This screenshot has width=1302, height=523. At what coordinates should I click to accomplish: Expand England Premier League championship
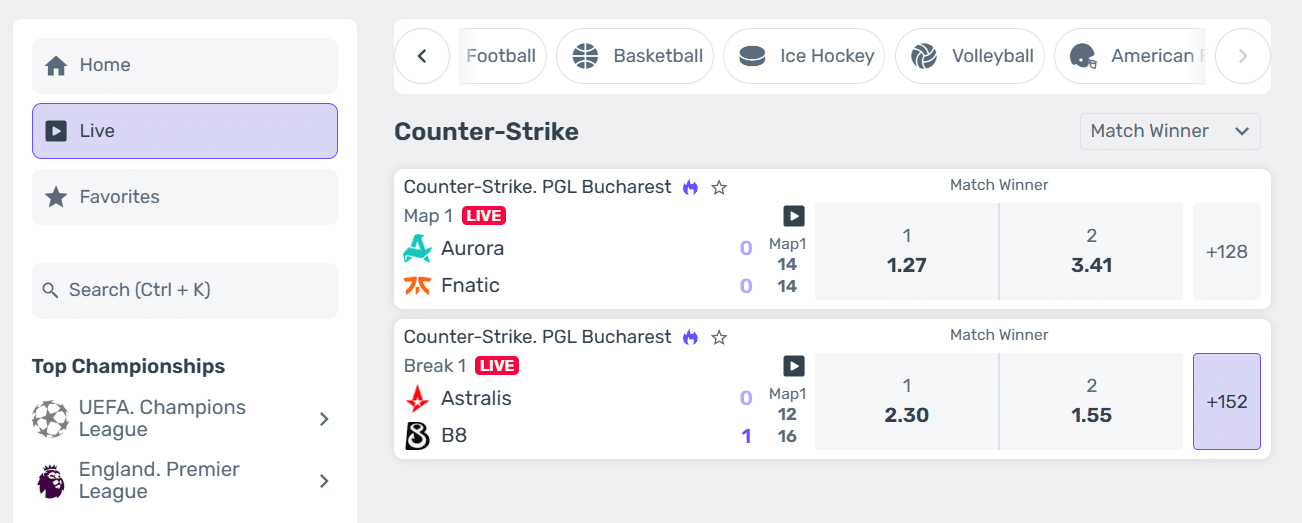(x=324, y=481)
